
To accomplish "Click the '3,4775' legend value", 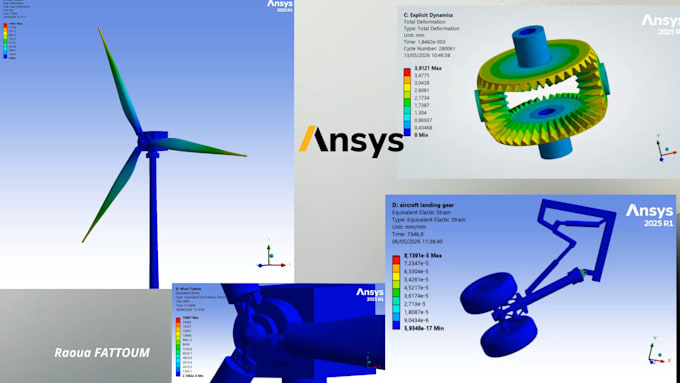I will pyautogui.click(x=422, y=75).
